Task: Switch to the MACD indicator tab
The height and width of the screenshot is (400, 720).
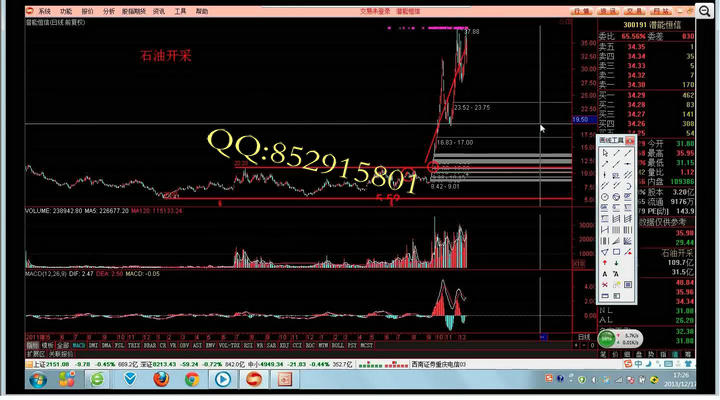Action: tap(78, 345)
